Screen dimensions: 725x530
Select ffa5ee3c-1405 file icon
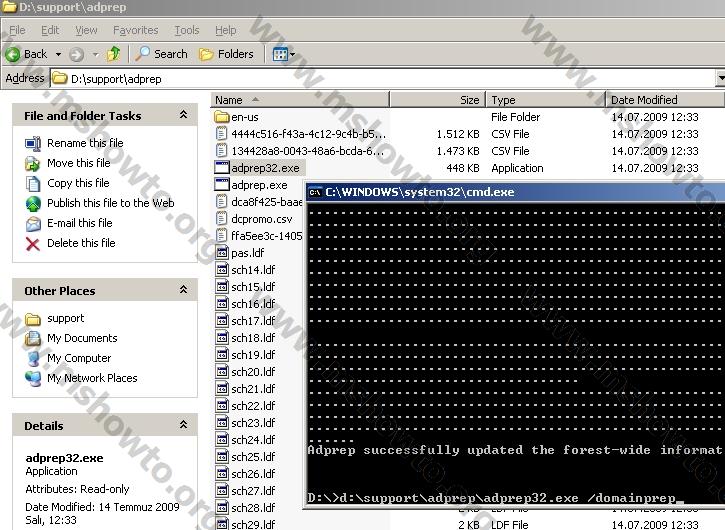[222, 236]
